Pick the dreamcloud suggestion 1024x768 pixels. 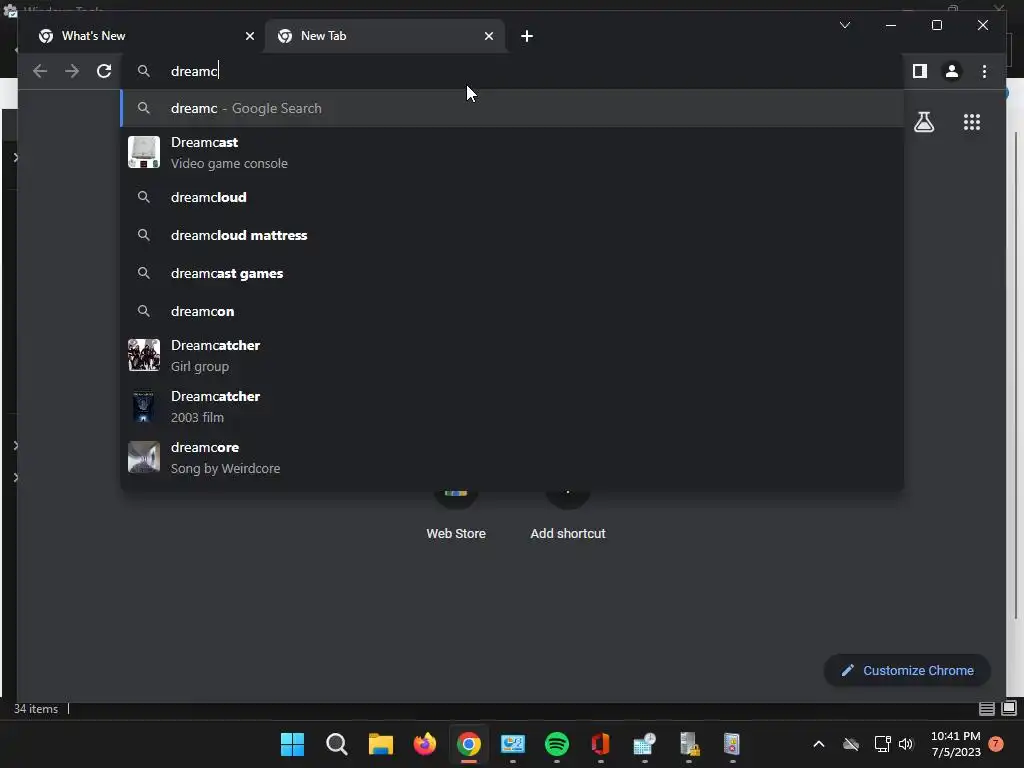point(513,197)
